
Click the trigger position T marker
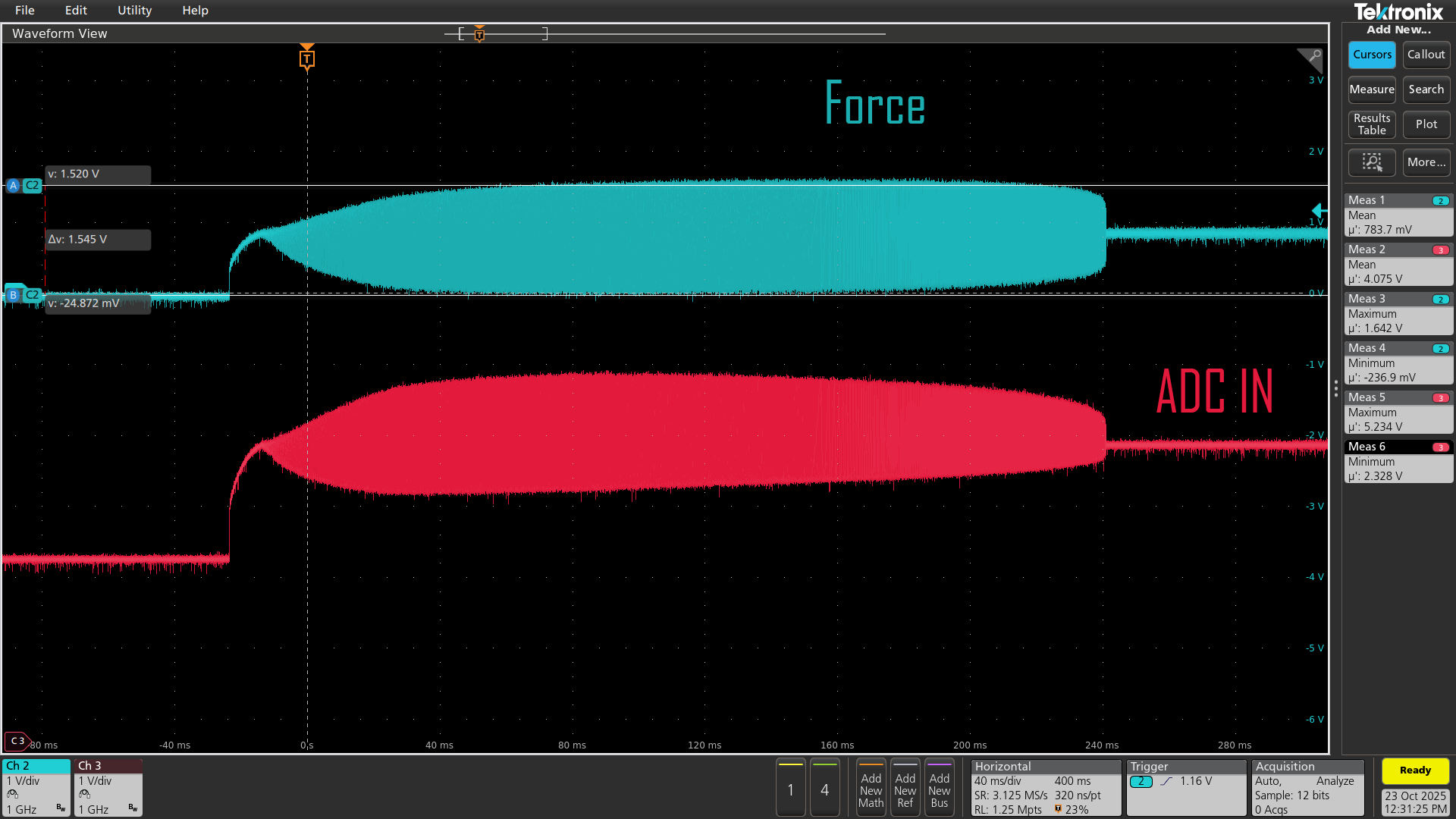tap(306, 58)
